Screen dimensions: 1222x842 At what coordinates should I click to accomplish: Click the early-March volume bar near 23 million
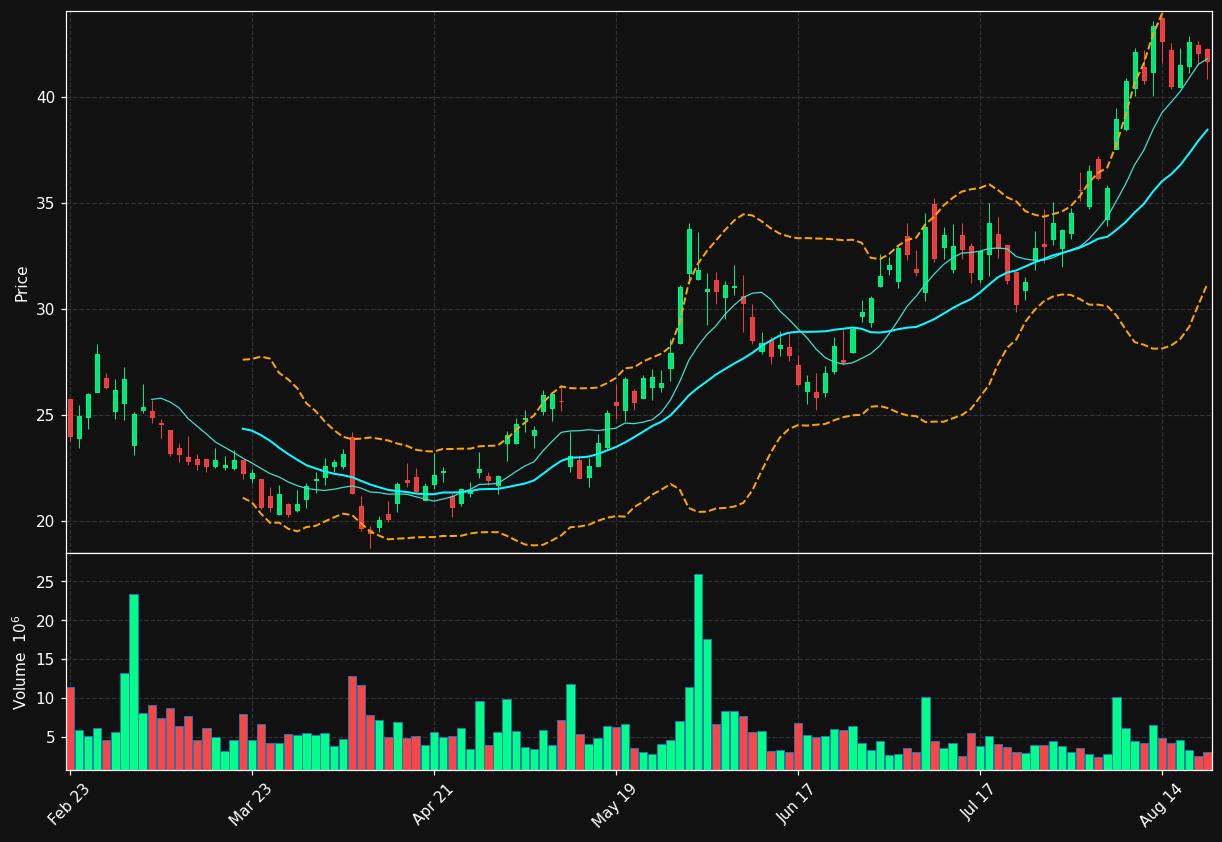click(134, 682)
